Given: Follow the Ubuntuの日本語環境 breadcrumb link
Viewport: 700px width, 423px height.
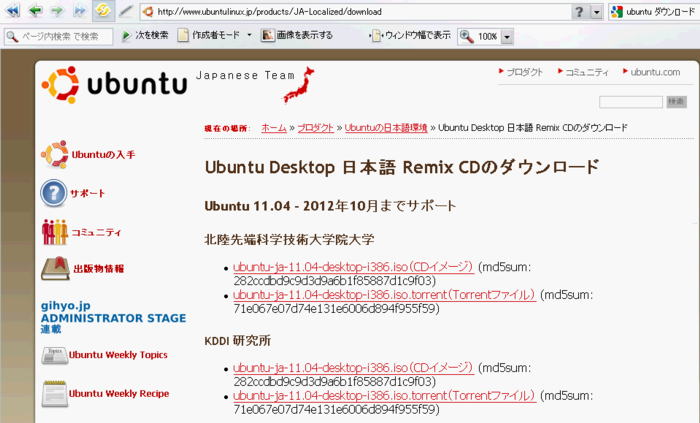Looking at the screenshot, I should click(386, 128).
